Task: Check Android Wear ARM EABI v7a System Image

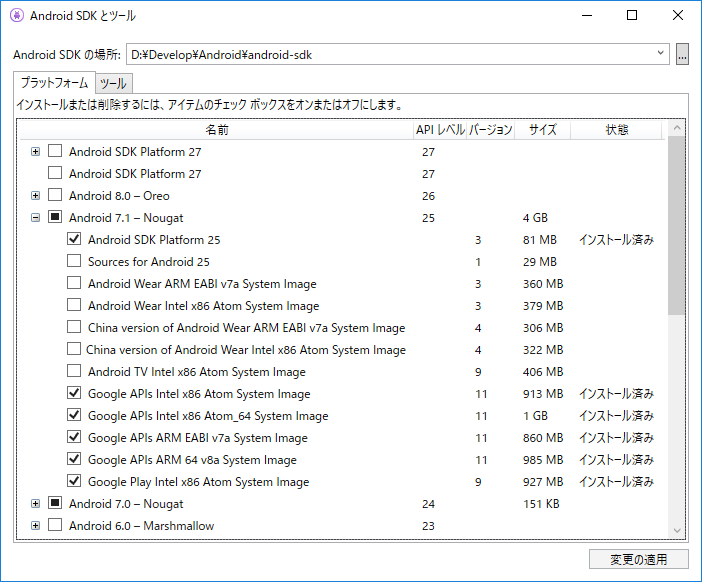Action: click(x=74, y=282)
